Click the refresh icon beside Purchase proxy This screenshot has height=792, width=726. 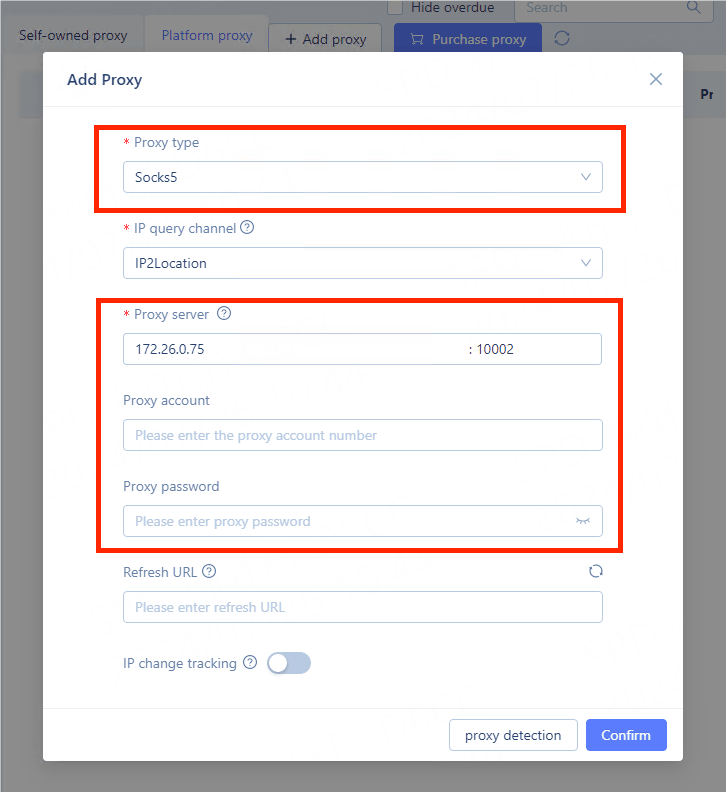pyautogui.click(x=562, y=38)
